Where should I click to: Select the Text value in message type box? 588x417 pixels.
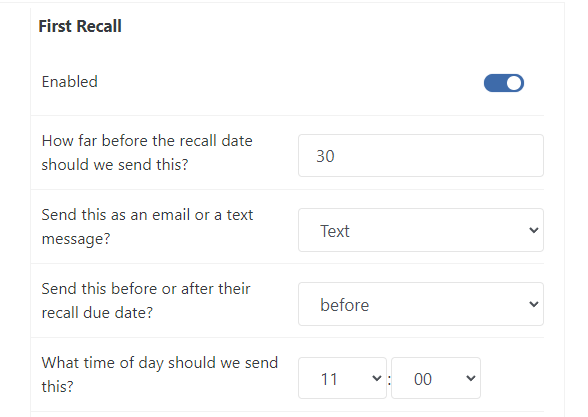[x=334, y=231]
